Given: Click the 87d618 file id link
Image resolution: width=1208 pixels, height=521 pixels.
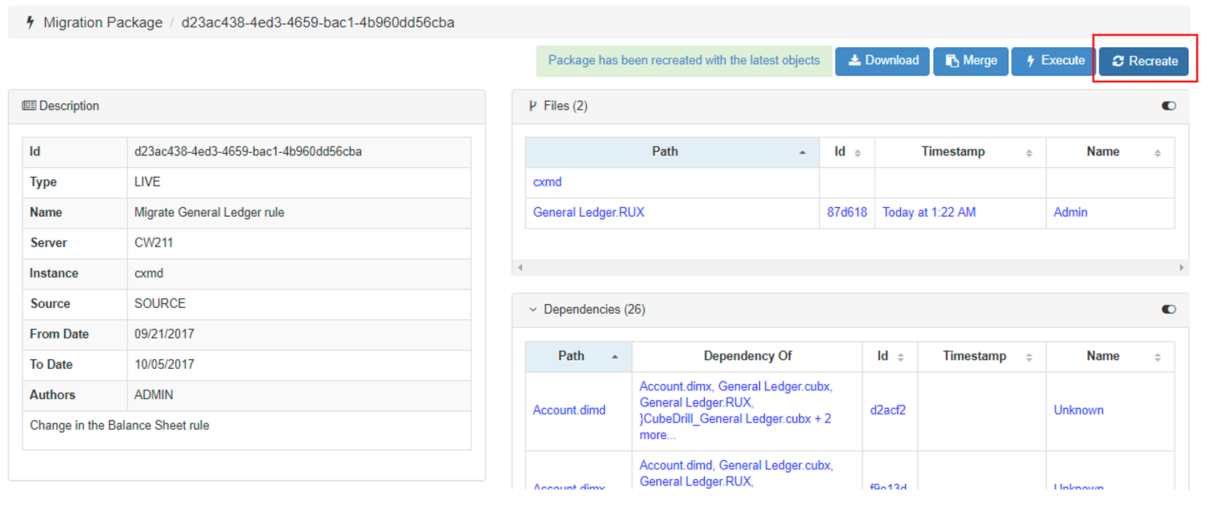Looking at the screenshot, I should (x=847, y=213).
